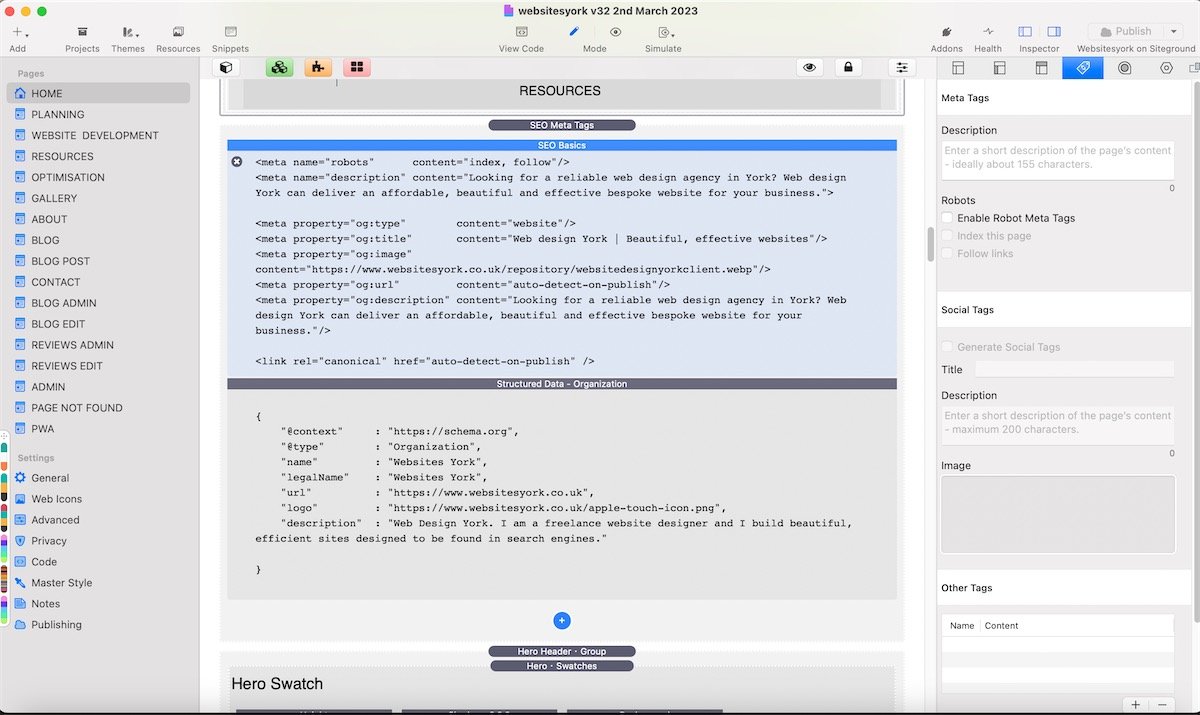Click the green stacks elements button
The image size is (1200, 715).
coord(280,67)
